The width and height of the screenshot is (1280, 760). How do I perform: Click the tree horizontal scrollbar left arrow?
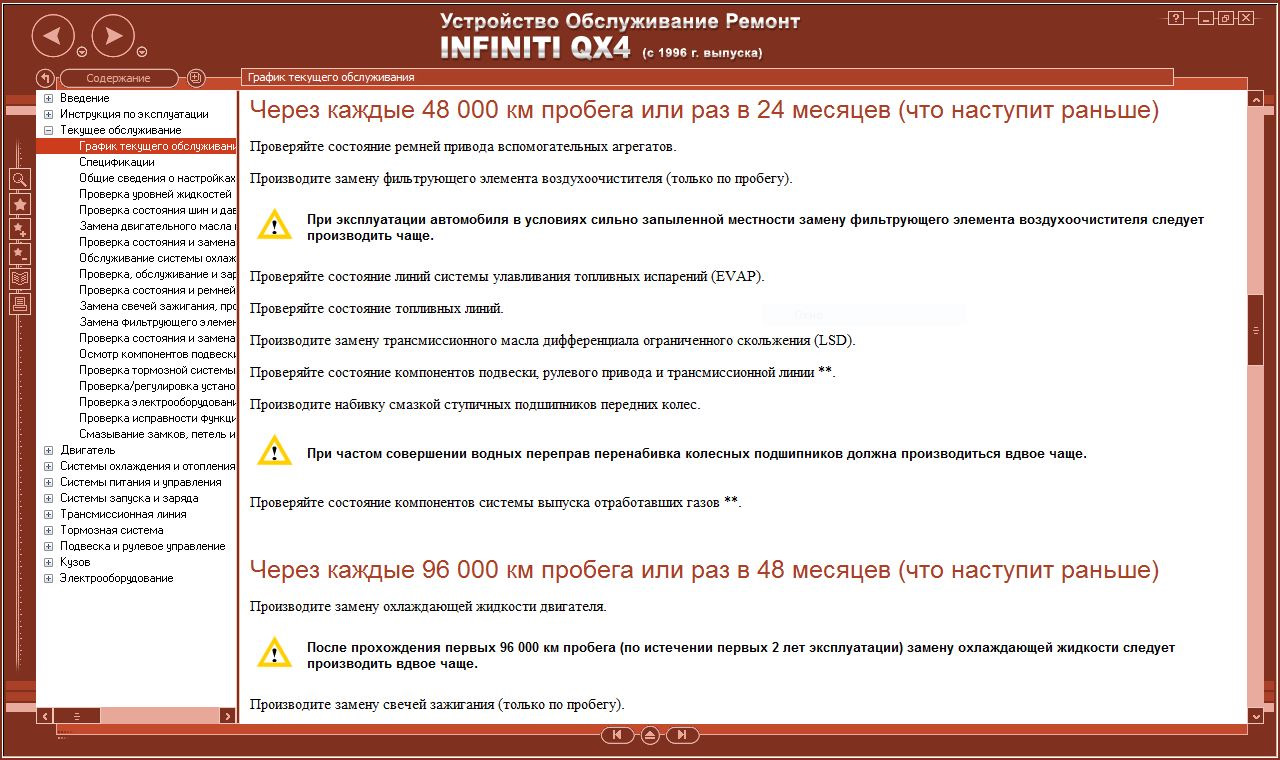44,716
